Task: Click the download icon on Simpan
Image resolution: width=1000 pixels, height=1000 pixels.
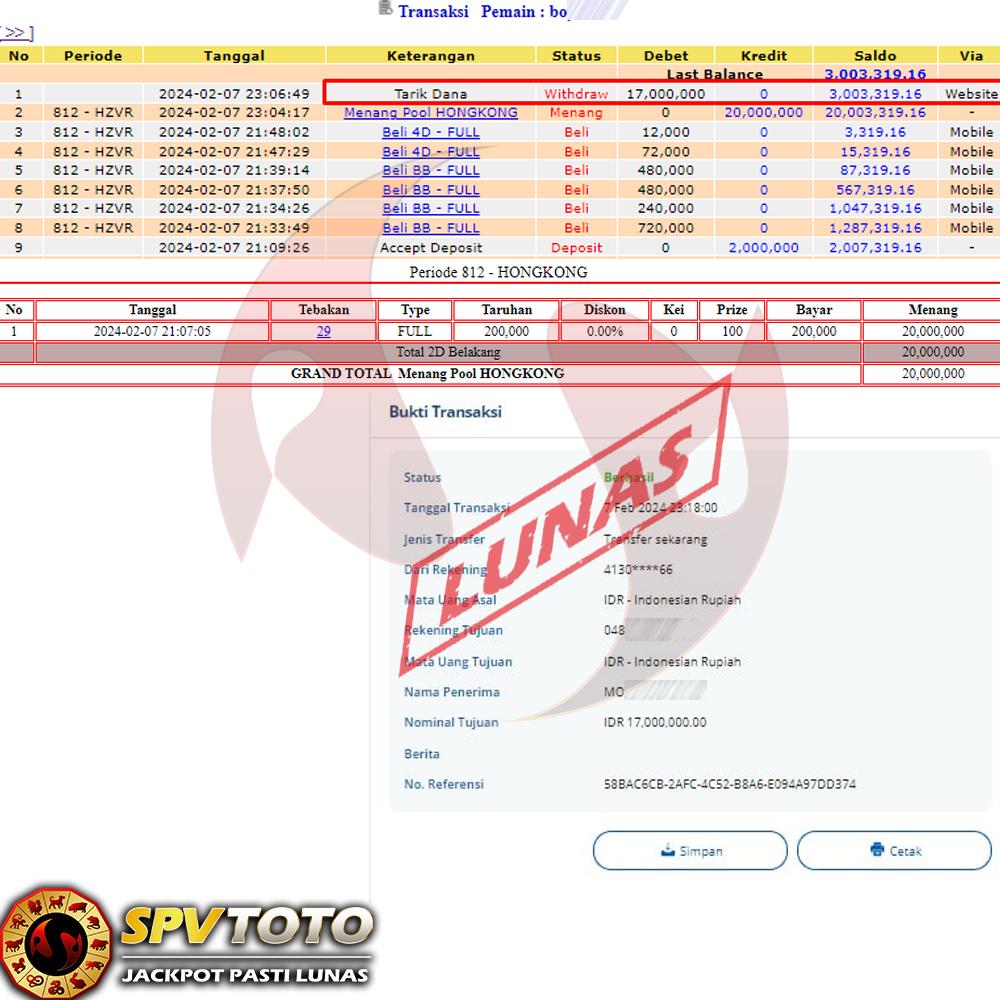Action: [x=668, y=851]
